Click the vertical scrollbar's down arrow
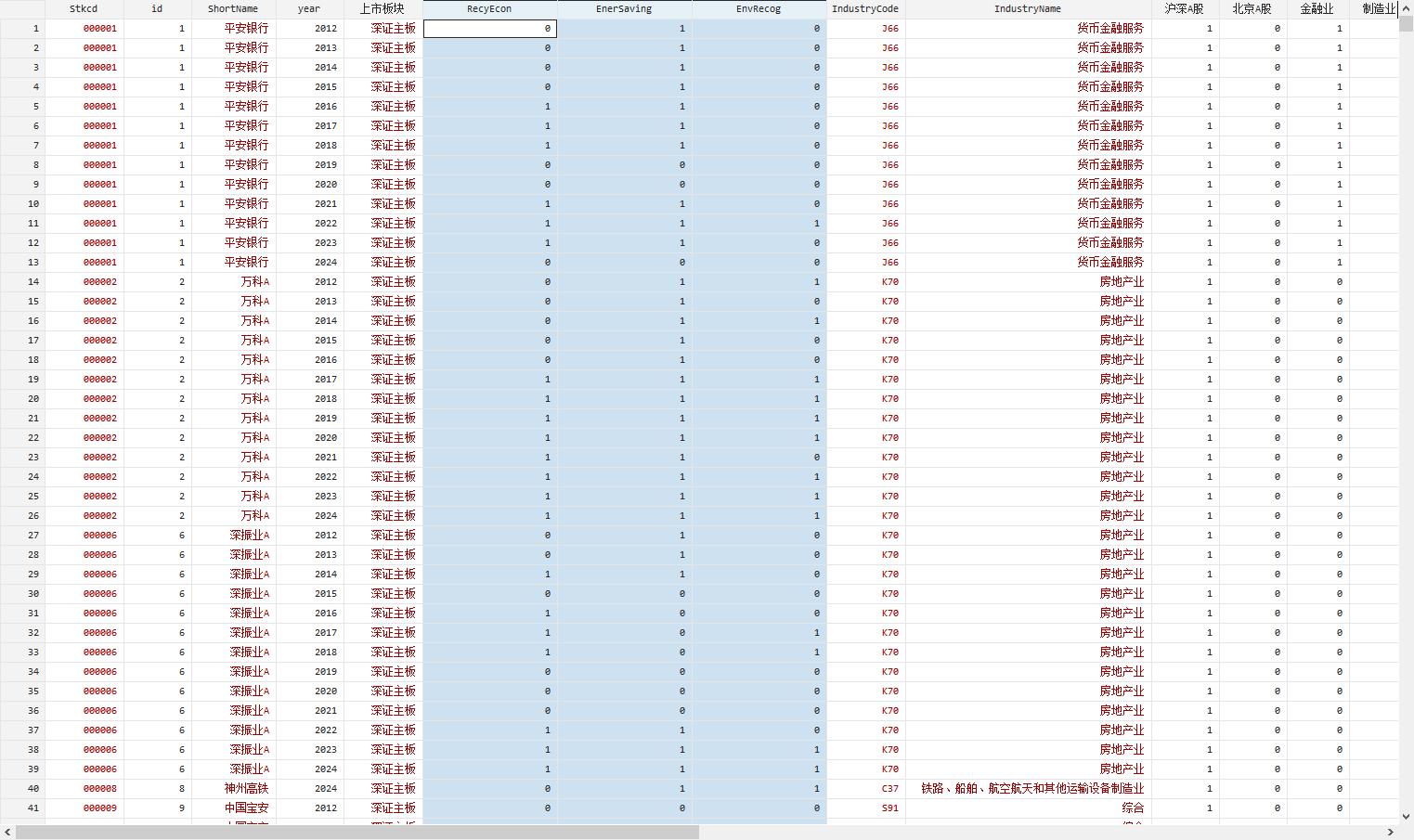Image resolution: width=1414 pixels, height=840 pixels. tap(1406, 817)
